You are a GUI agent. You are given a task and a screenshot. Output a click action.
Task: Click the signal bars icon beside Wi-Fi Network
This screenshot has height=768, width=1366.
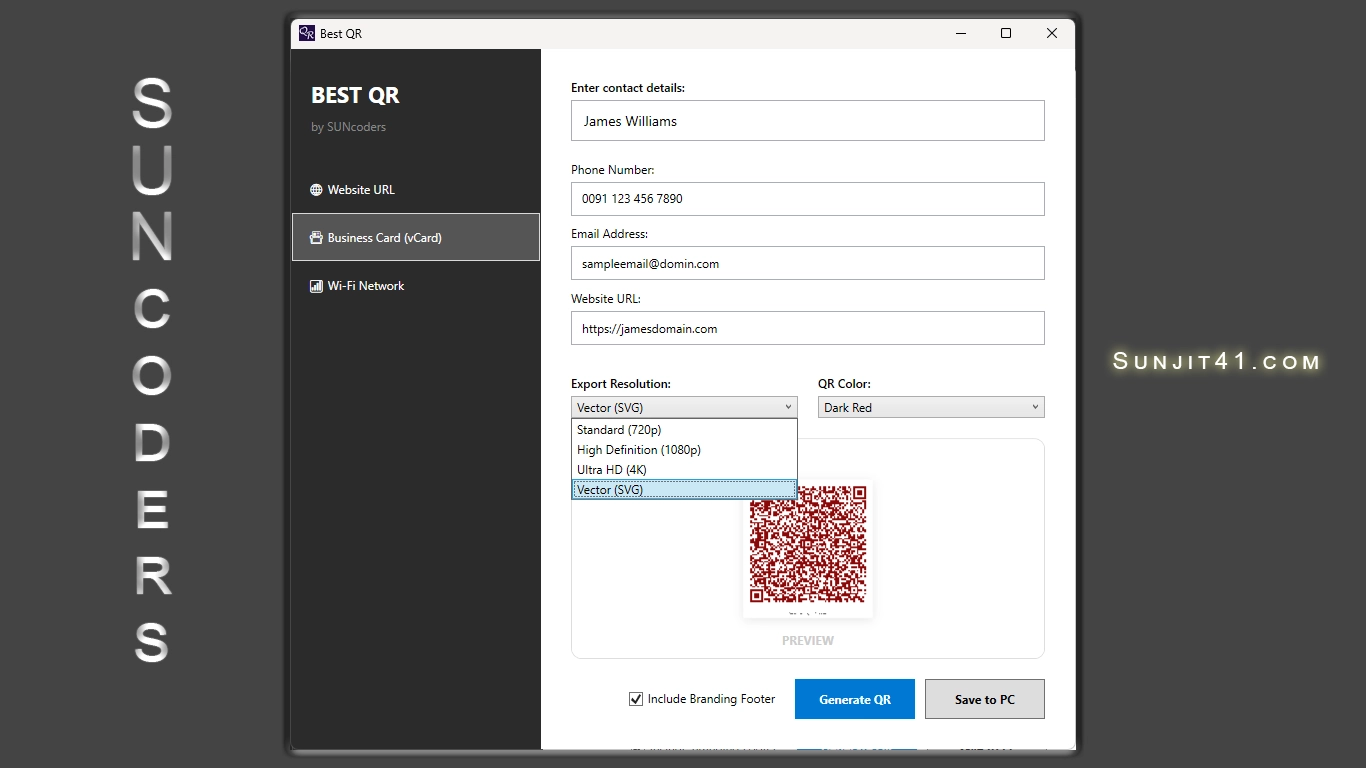pyautogui.click(x=316, y=286)
